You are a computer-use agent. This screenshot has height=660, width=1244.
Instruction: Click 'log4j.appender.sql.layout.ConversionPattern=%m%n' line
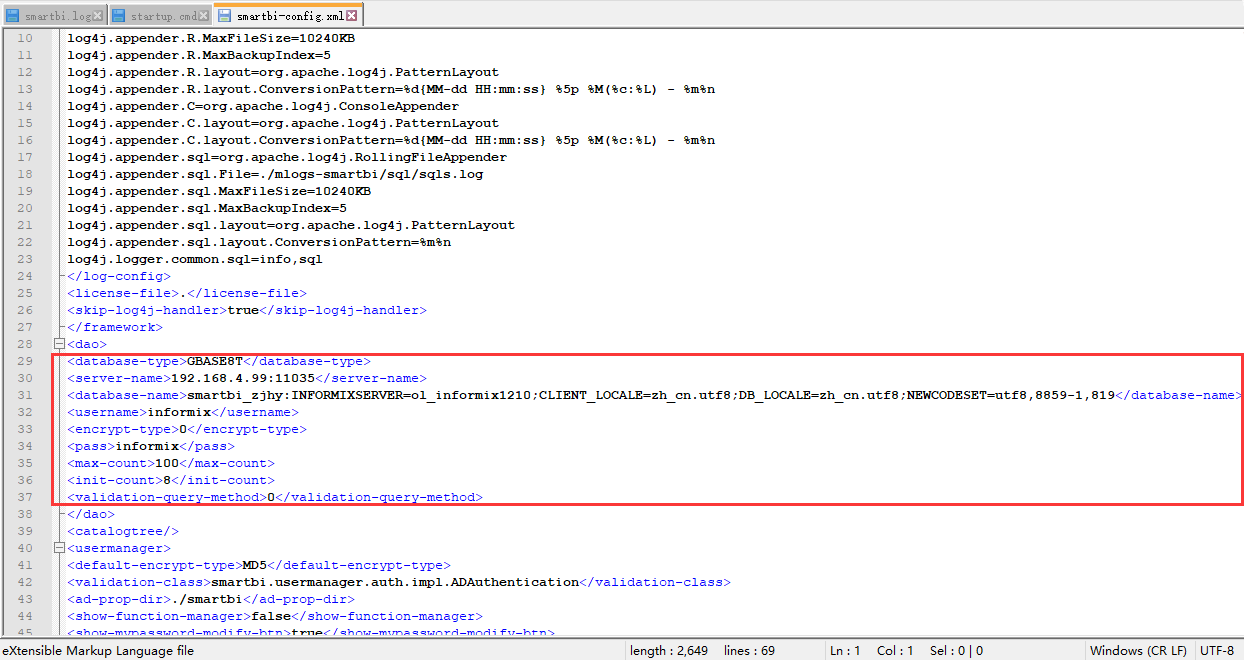coord(259,242)
